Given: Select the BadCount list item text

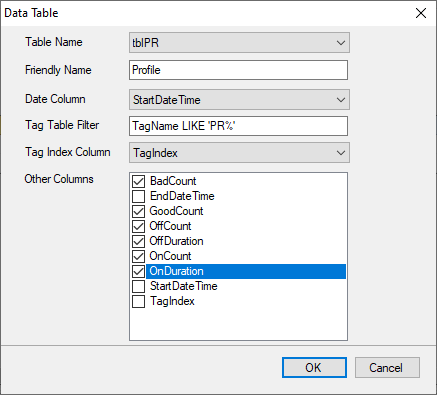Looking at the screenshot, I should 173,181.
